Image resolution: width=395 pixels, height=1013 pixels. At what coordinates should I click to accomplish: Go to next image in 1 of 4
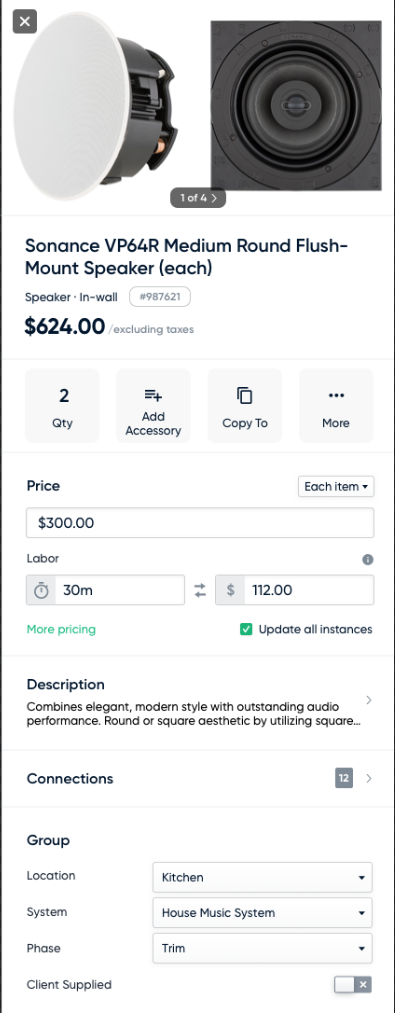click(x=215, y=198)
